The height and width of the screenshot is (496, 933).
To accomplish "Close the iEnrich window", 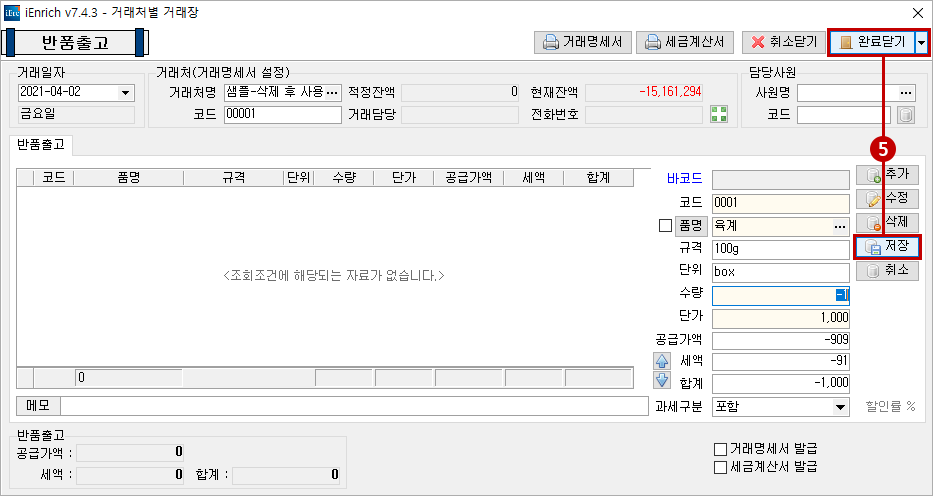I will (x=917, y=12).
